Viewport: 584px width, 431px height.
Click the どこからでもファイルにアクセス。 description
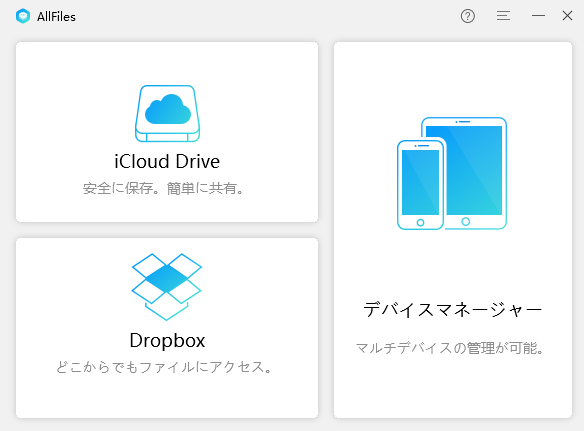pos(164,367)
